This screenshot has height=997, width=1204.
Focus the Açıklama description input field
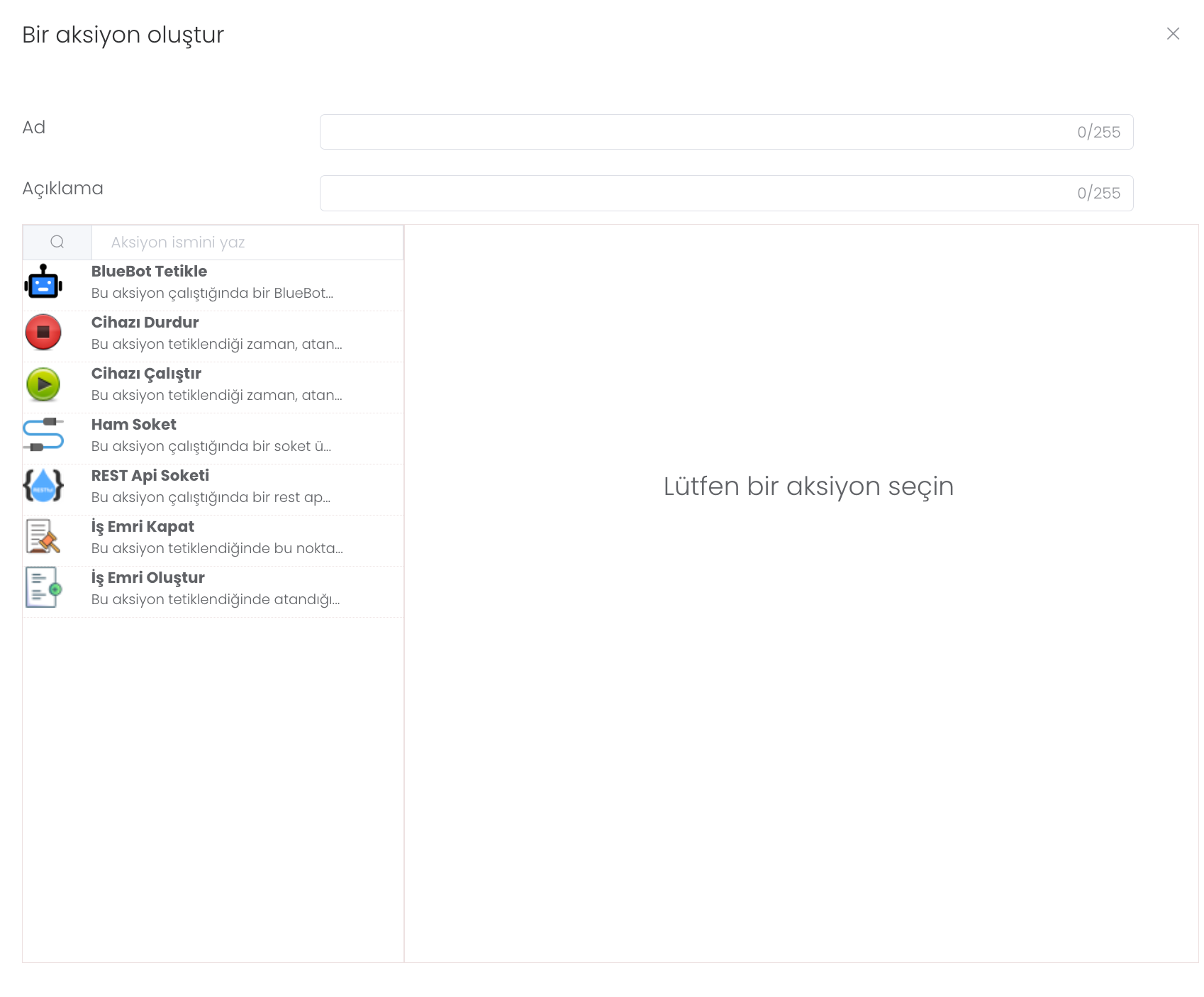695,193
